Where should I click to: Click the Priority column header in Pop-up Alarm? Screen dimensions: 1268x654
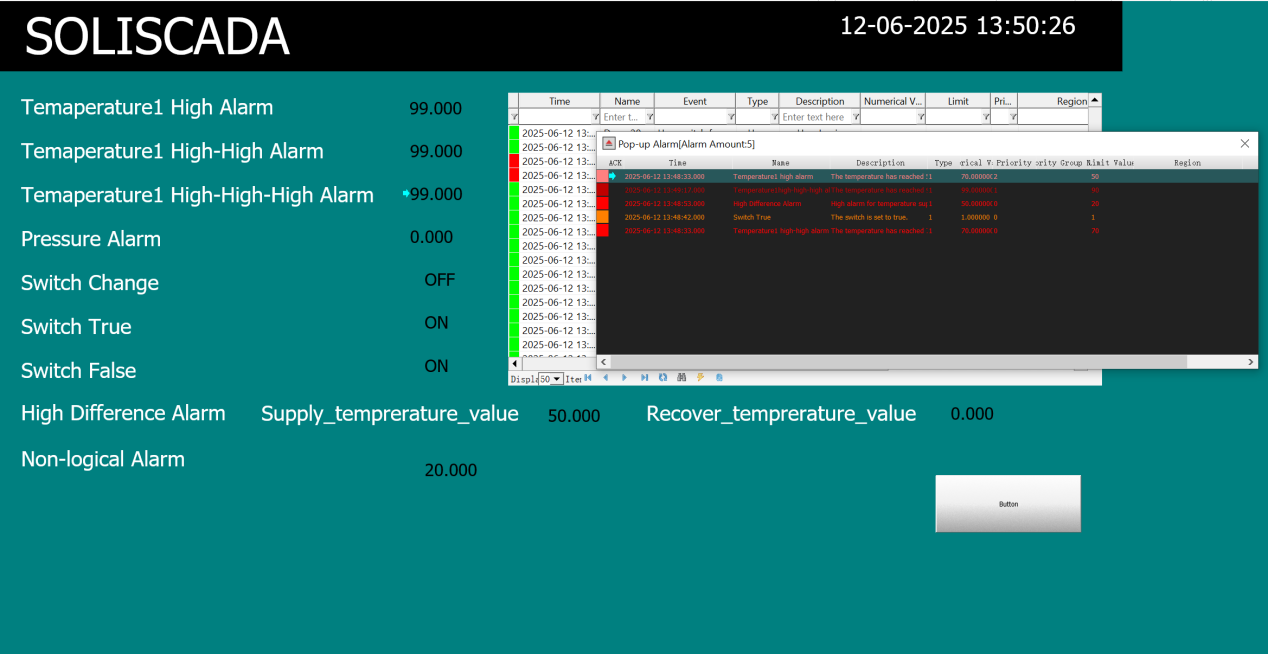tap(1013, 162)
